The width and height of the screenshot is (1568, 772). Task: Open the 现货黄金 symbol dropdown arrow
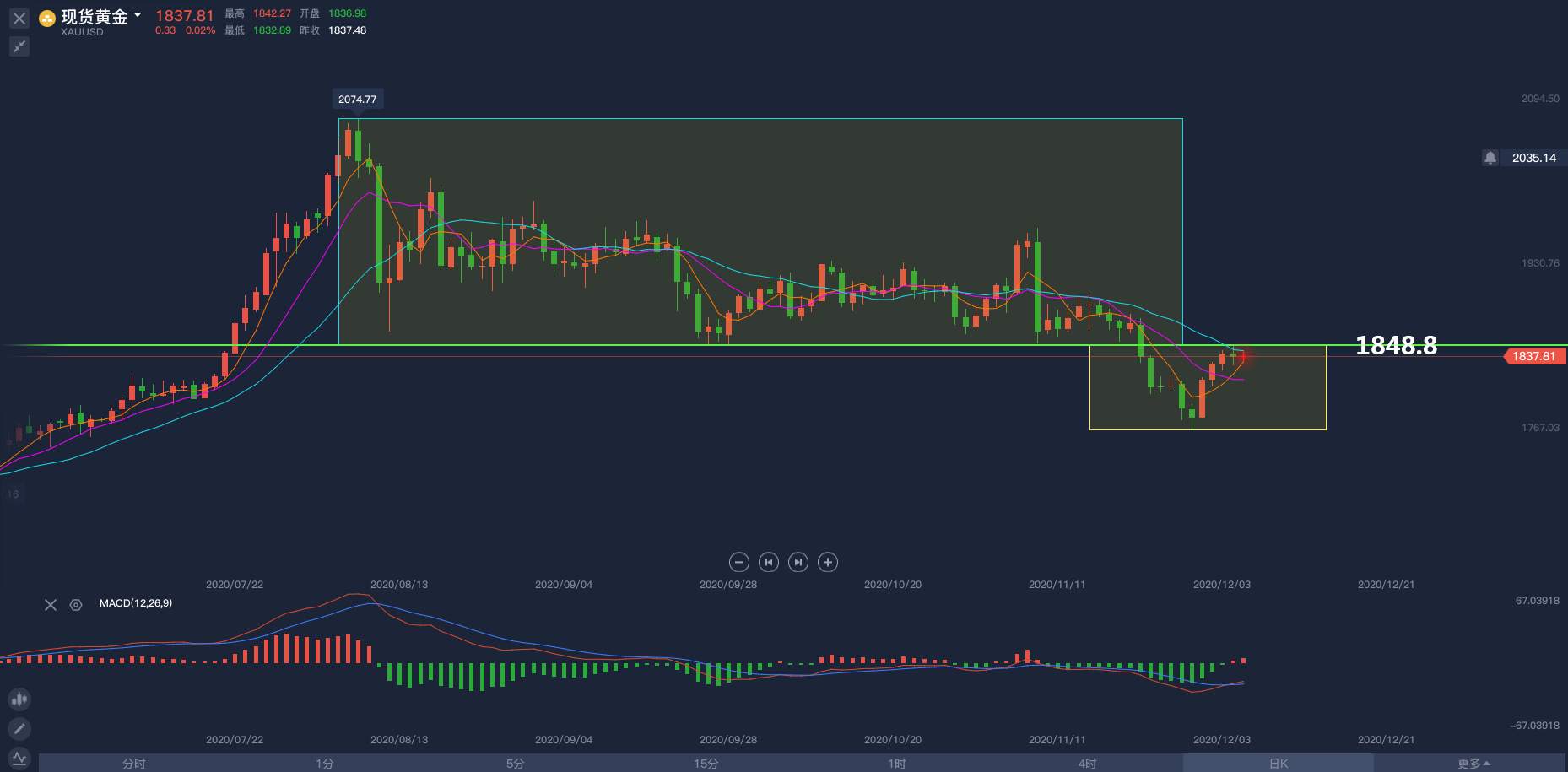(138, 15)
